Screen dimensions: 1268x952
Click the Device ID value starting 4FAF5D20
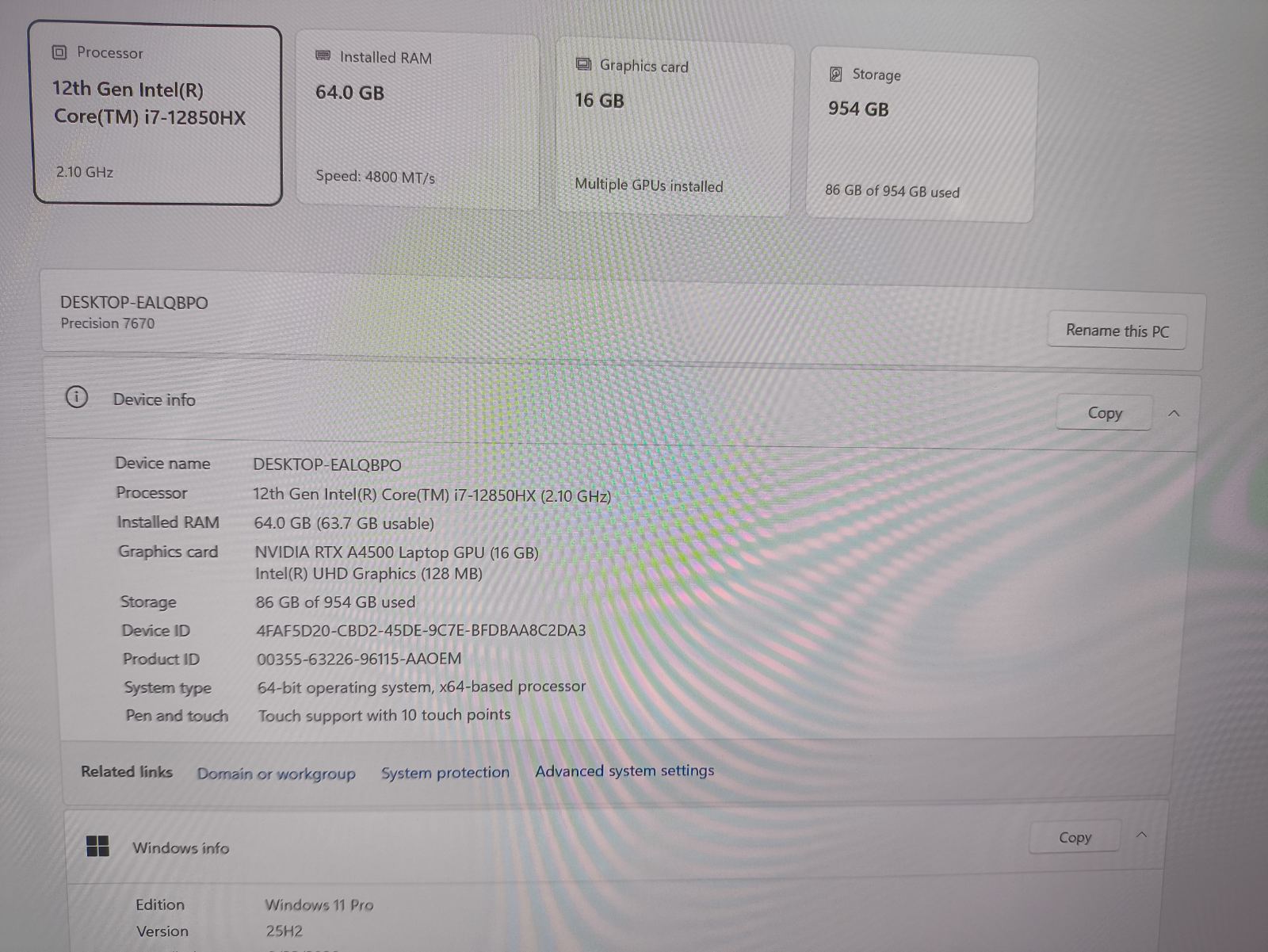(421, 630)
